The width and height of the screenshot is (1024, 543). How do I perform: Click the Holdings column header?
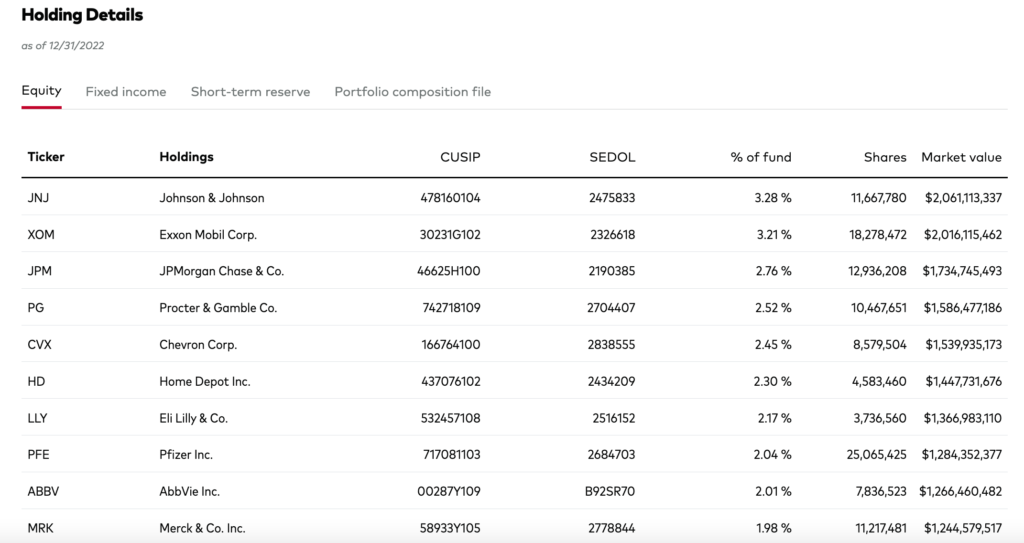coord(186,157)
